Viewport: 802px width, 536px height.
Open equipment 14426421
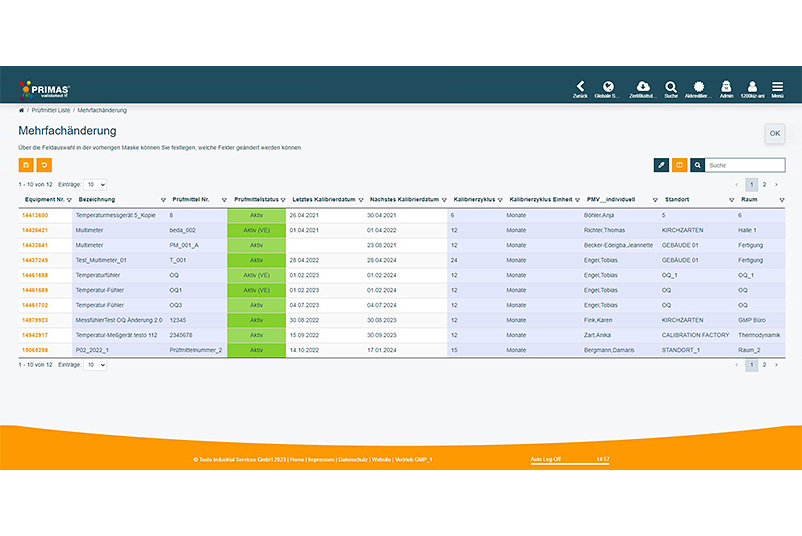click(35, 230)
